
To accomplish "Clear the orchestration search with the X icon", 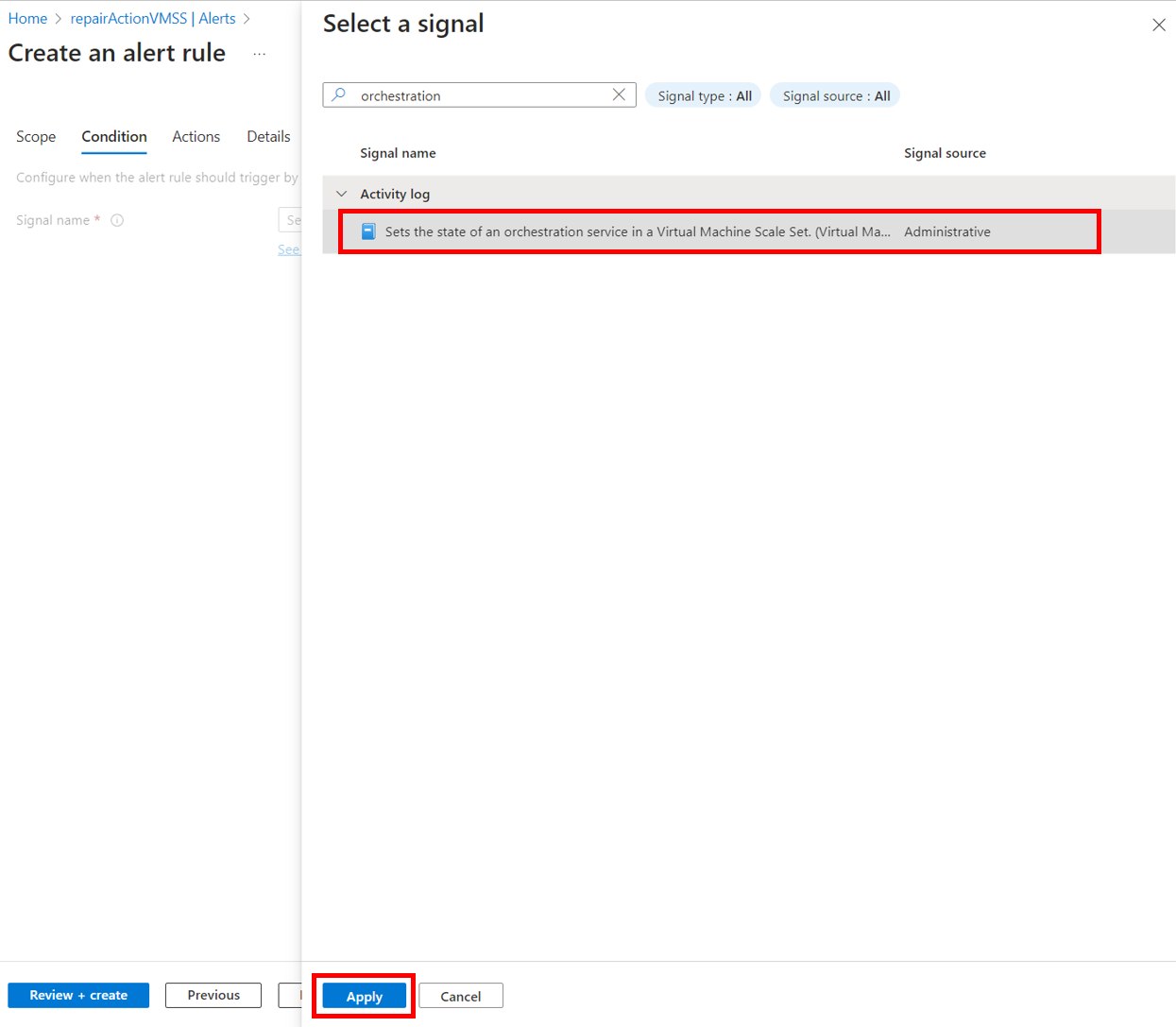I will (x=619, y=94).
